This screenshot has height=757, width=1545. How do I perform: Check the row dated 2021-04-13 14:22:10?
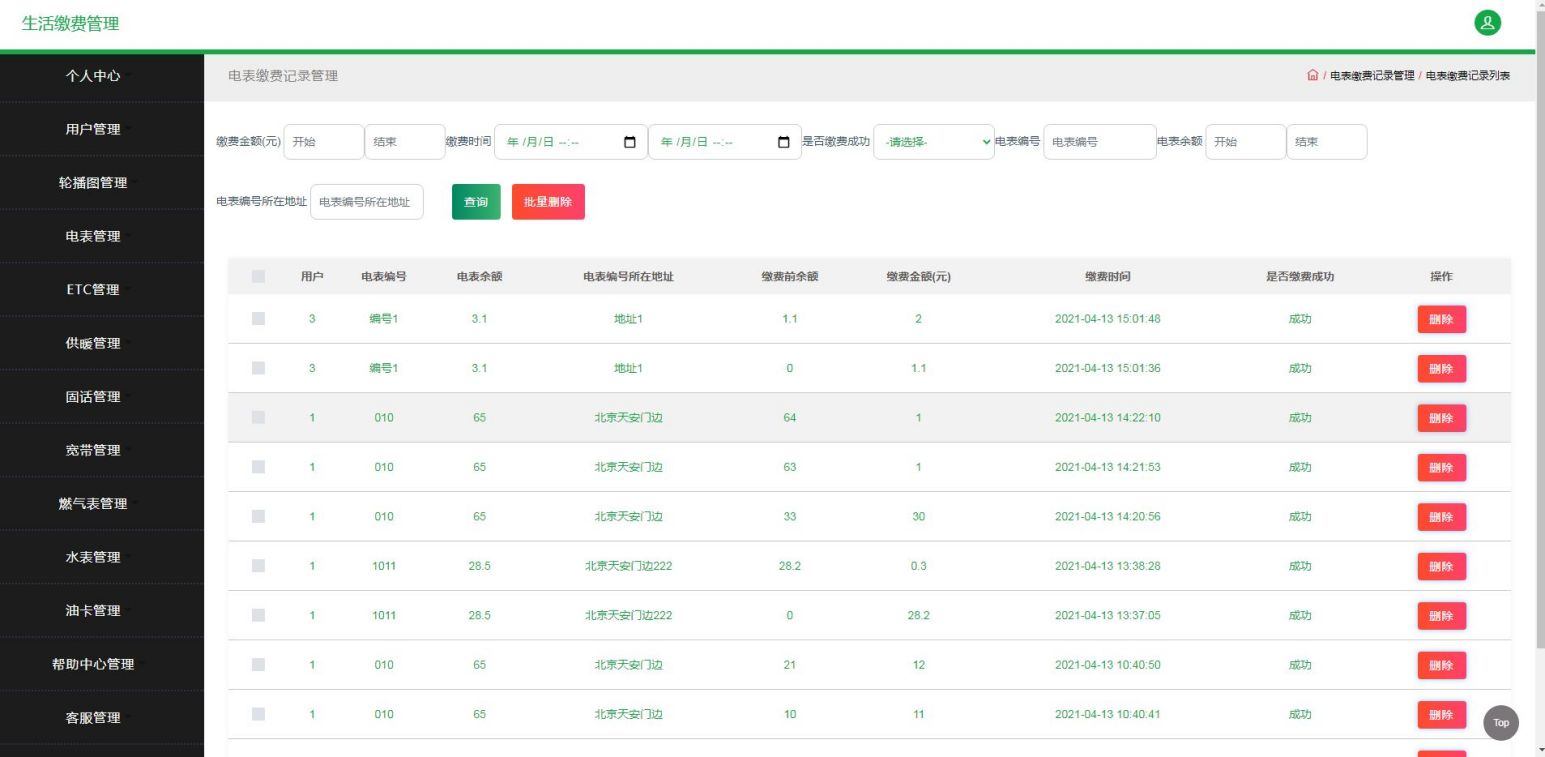(259, 418)
